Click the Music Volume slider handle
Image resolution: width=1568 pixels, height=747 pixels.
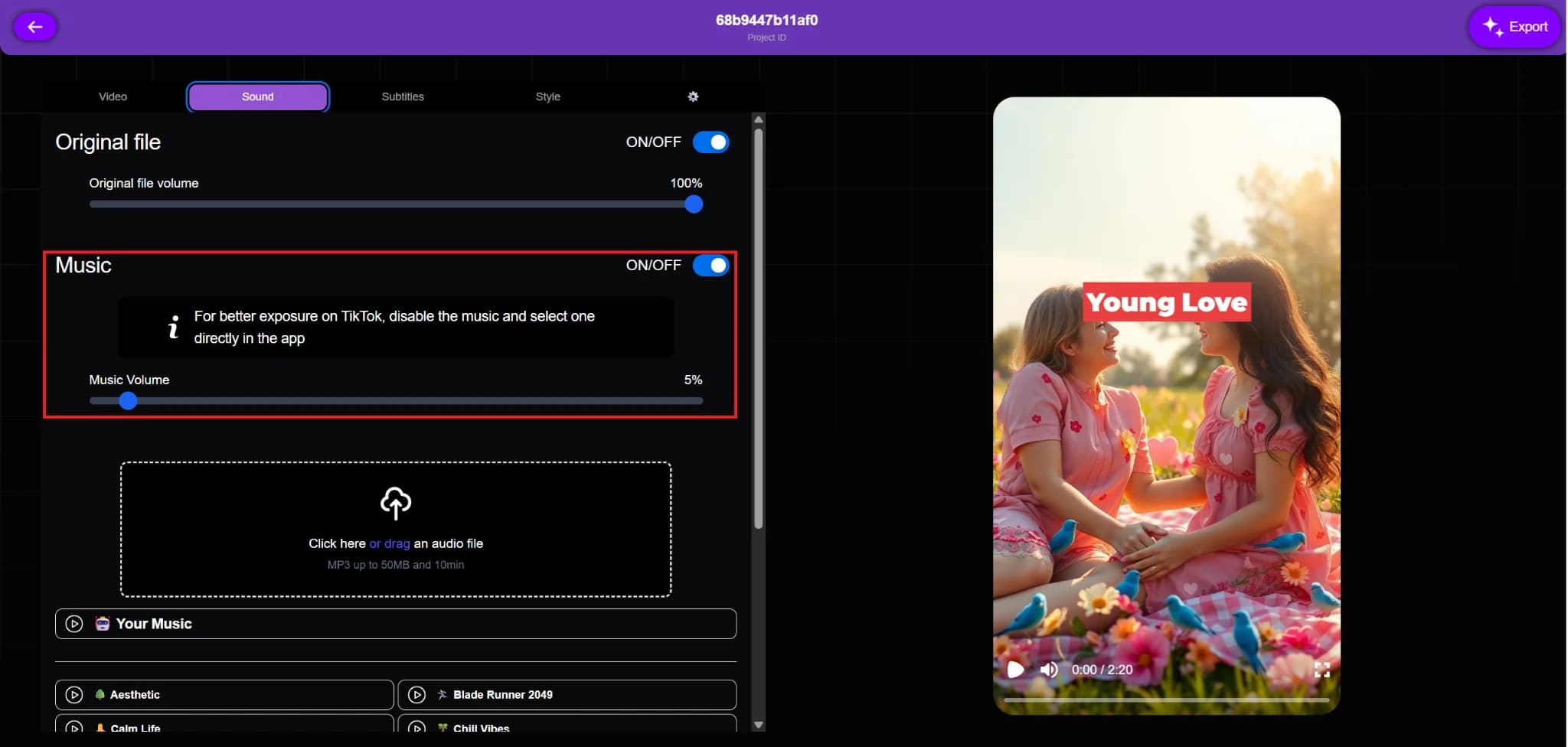pos(129,400)
